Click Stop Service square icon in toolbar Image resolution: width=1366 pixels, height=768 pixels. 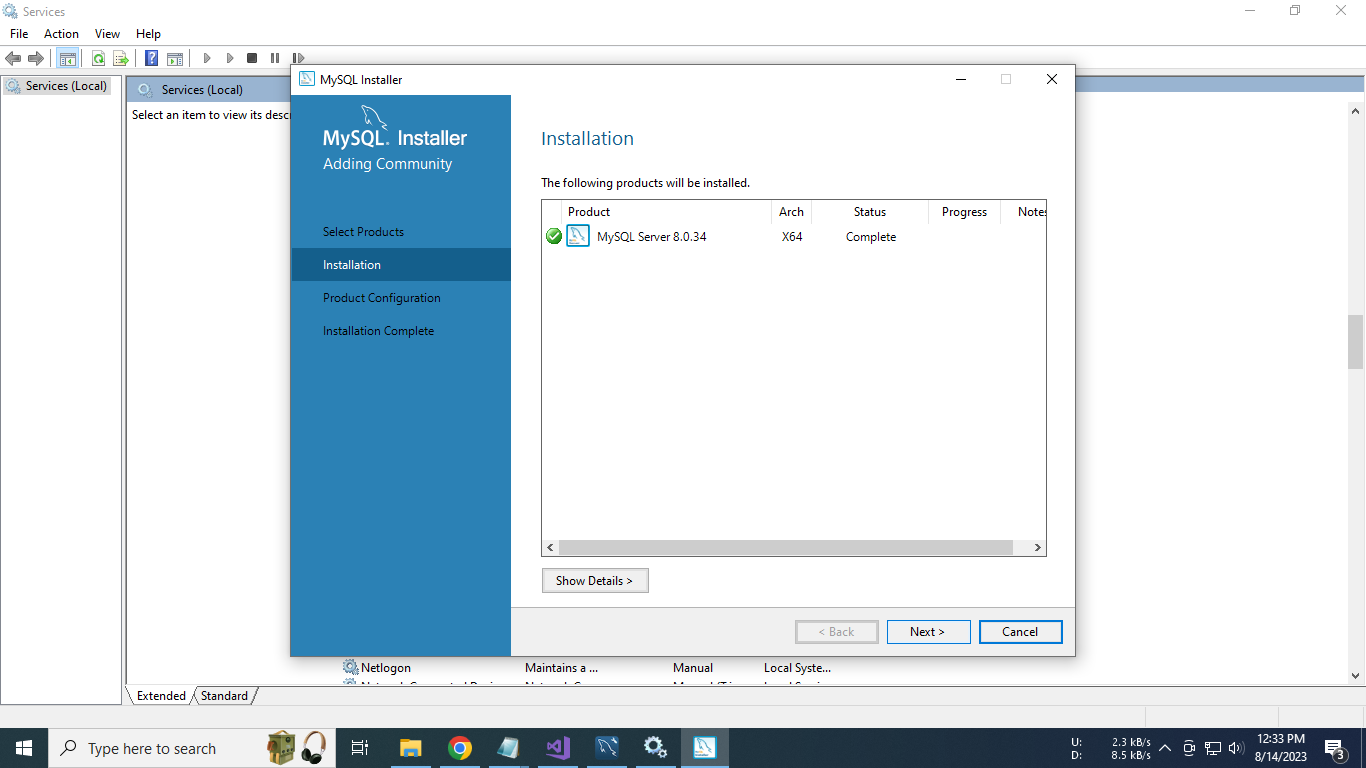[252, 58]
